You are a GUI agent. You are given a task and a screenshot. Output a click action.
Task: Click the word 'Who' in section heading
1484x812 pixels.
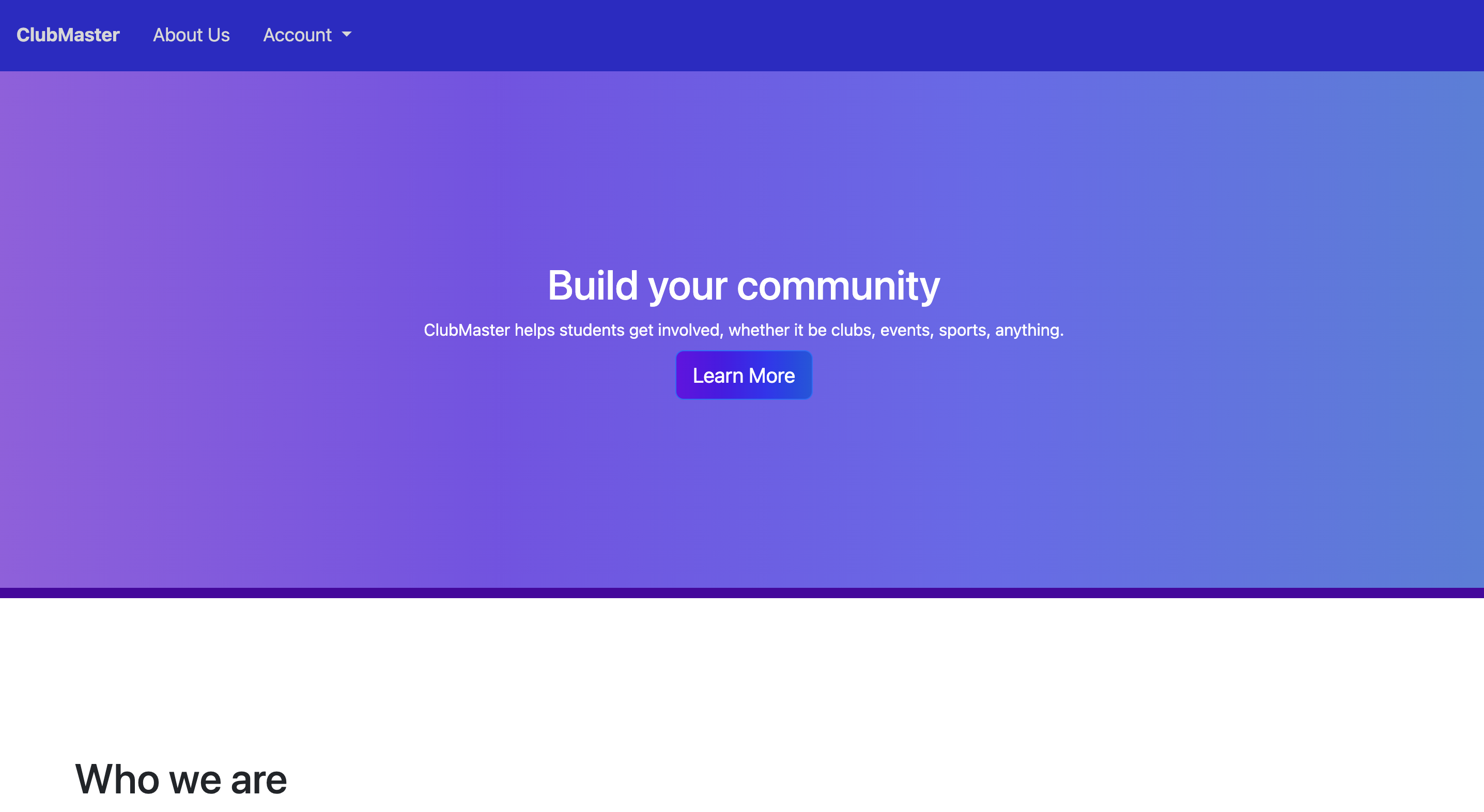(117, 779)
